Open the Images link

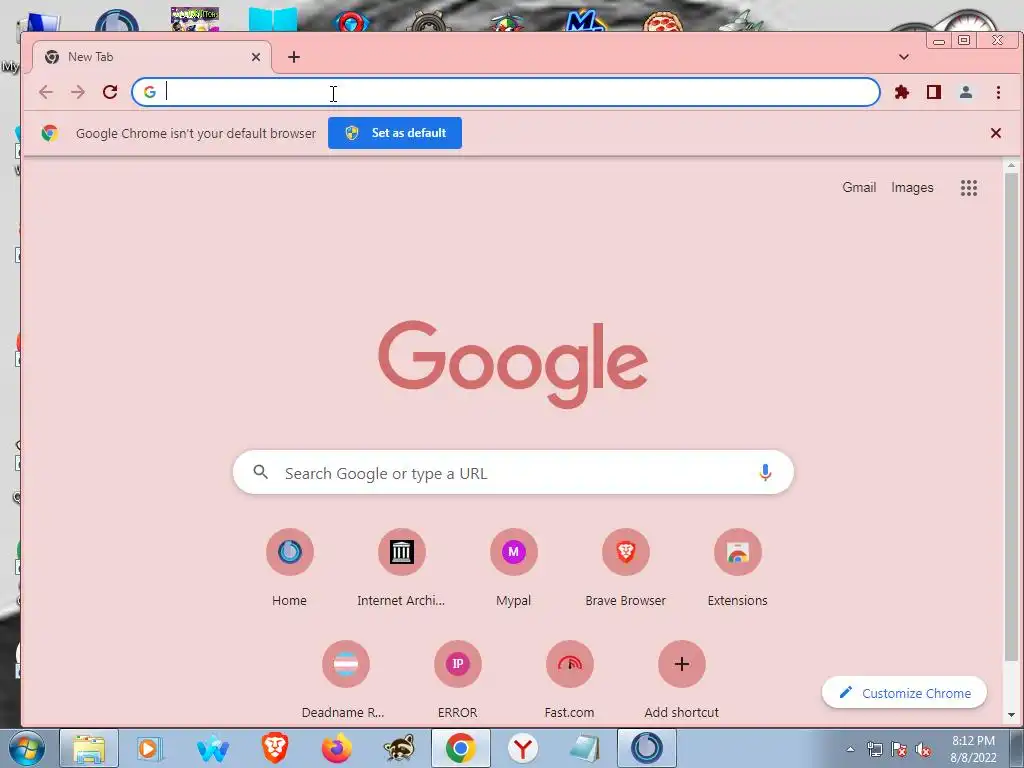pyautogui.click(x=912, y=187)
